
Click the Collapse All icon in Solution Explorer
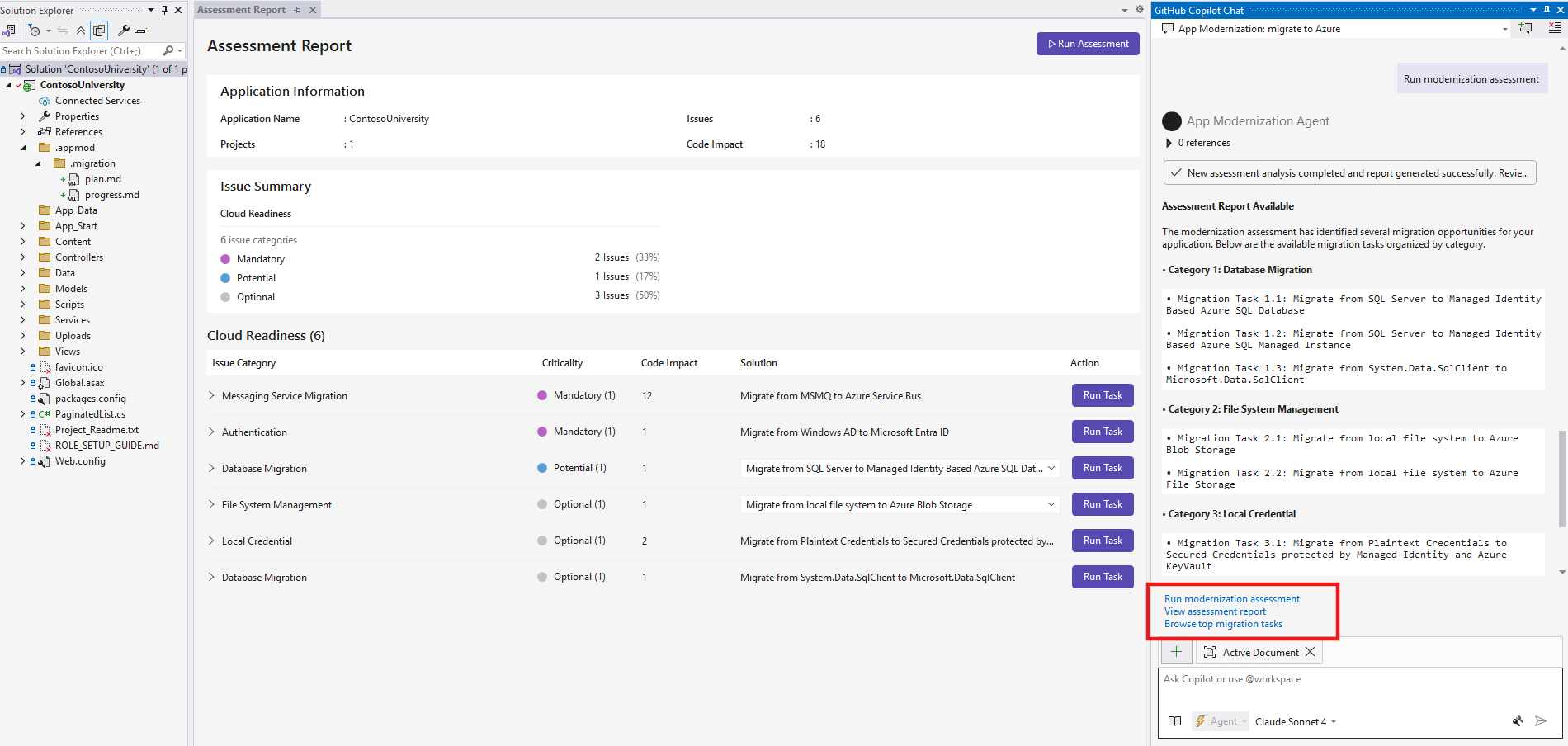[81, 31]
